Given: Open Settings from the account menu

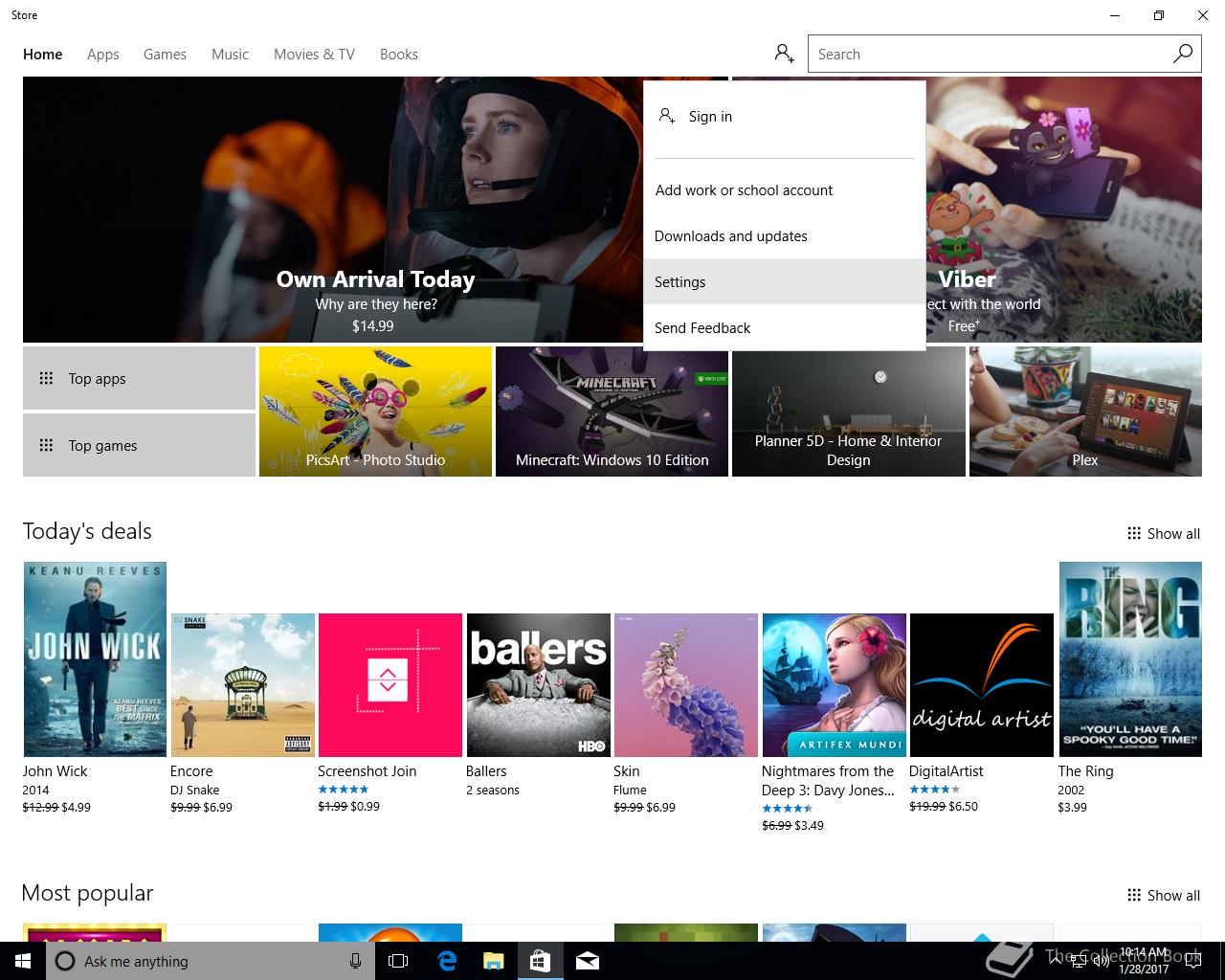Looking at the screenshot, I should point(785,281).
